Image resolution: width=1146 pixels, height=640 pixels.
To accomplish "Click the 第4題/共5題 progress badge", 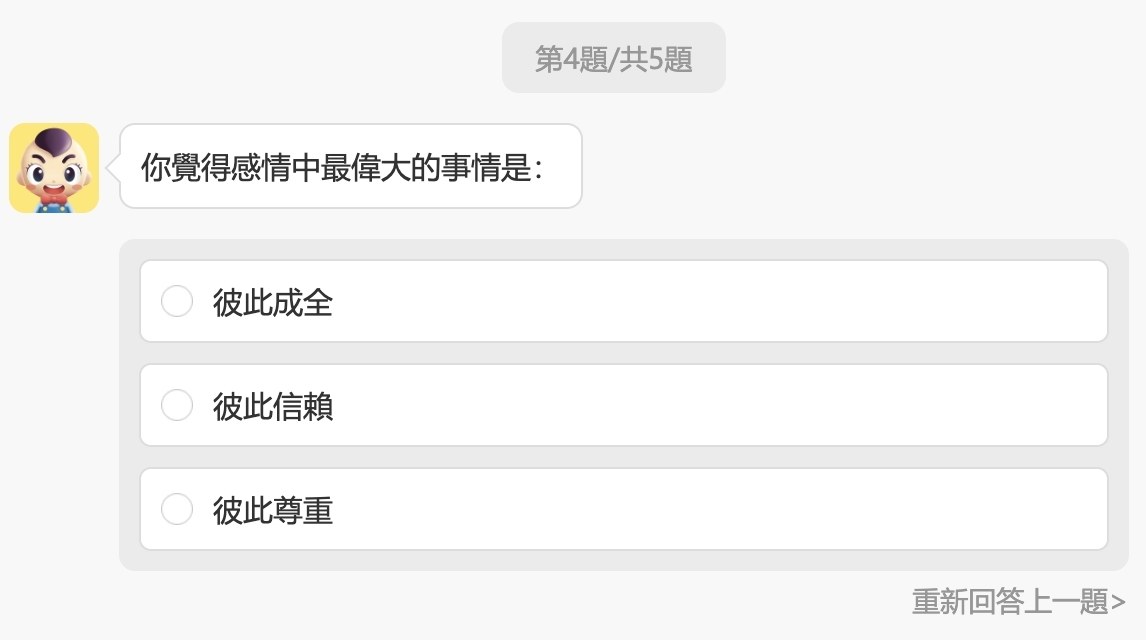I will pyautogui.click(x=613, y=57).
